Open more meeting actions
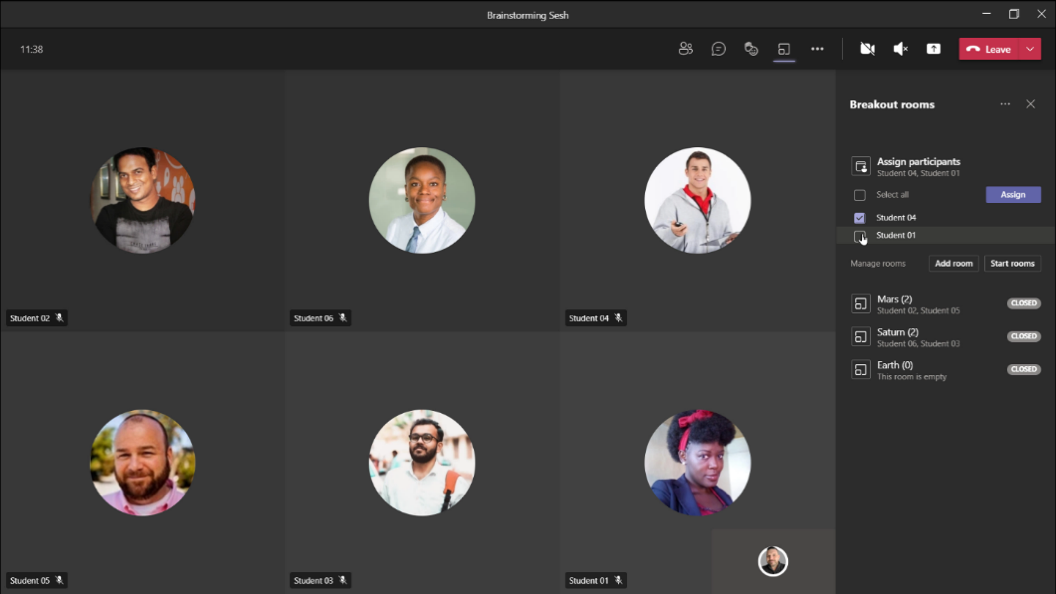 [x=816, y=48]
